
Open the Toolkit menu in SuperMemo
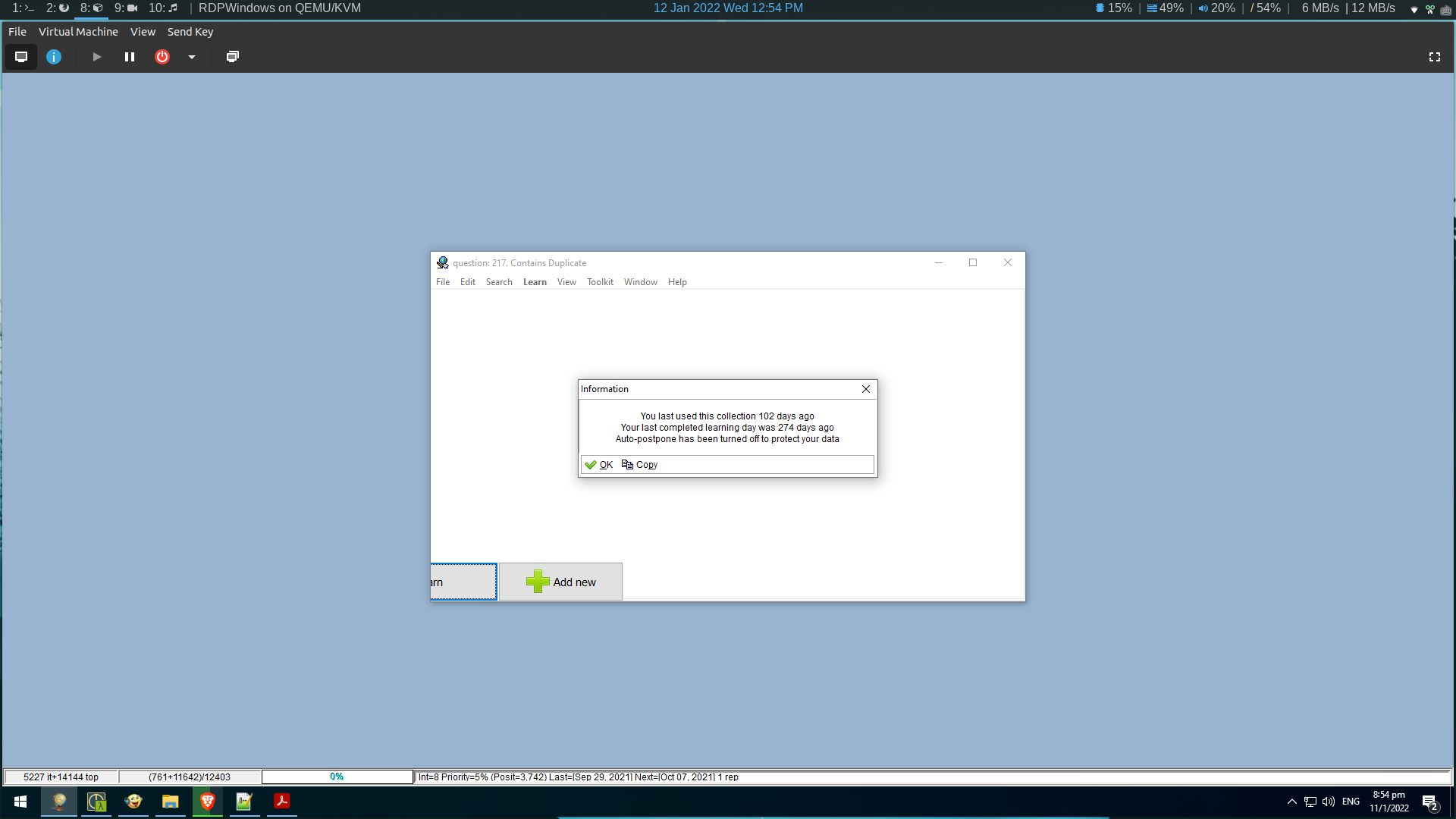600,281
